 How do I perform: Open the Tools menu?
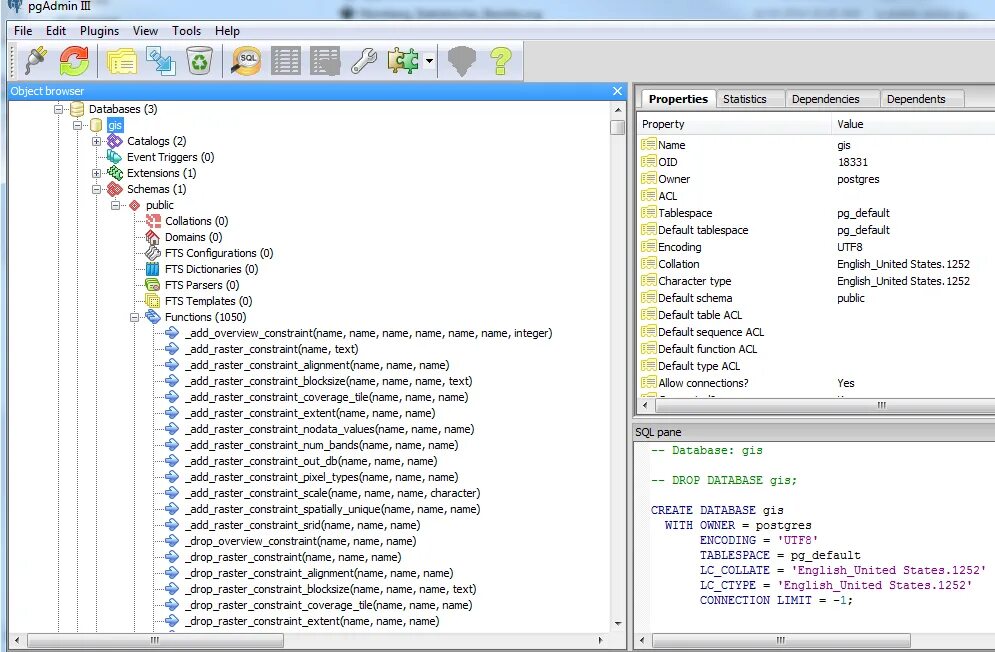tap(187, 30)
